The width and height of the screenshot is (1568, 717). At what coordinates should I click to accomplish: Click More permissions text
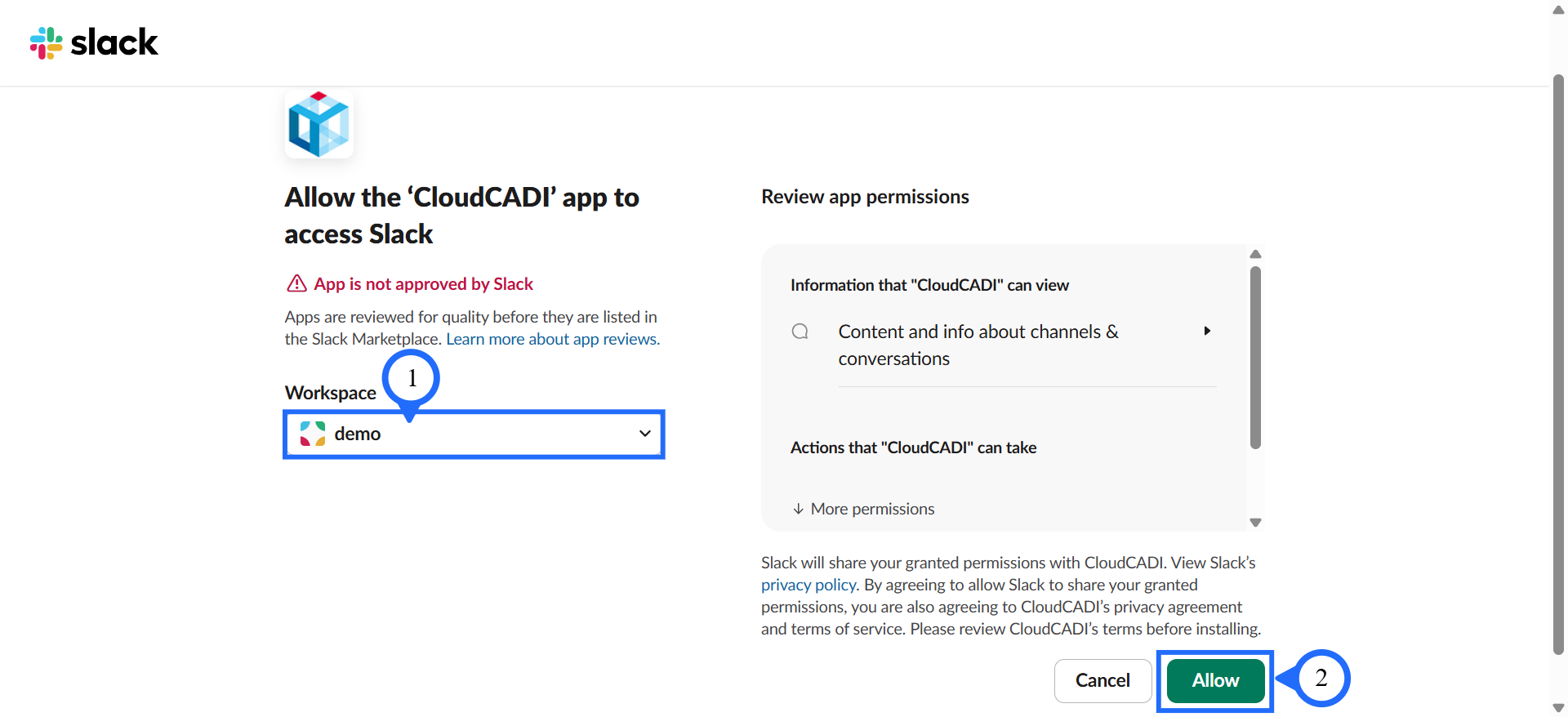[x=872, y=509]
